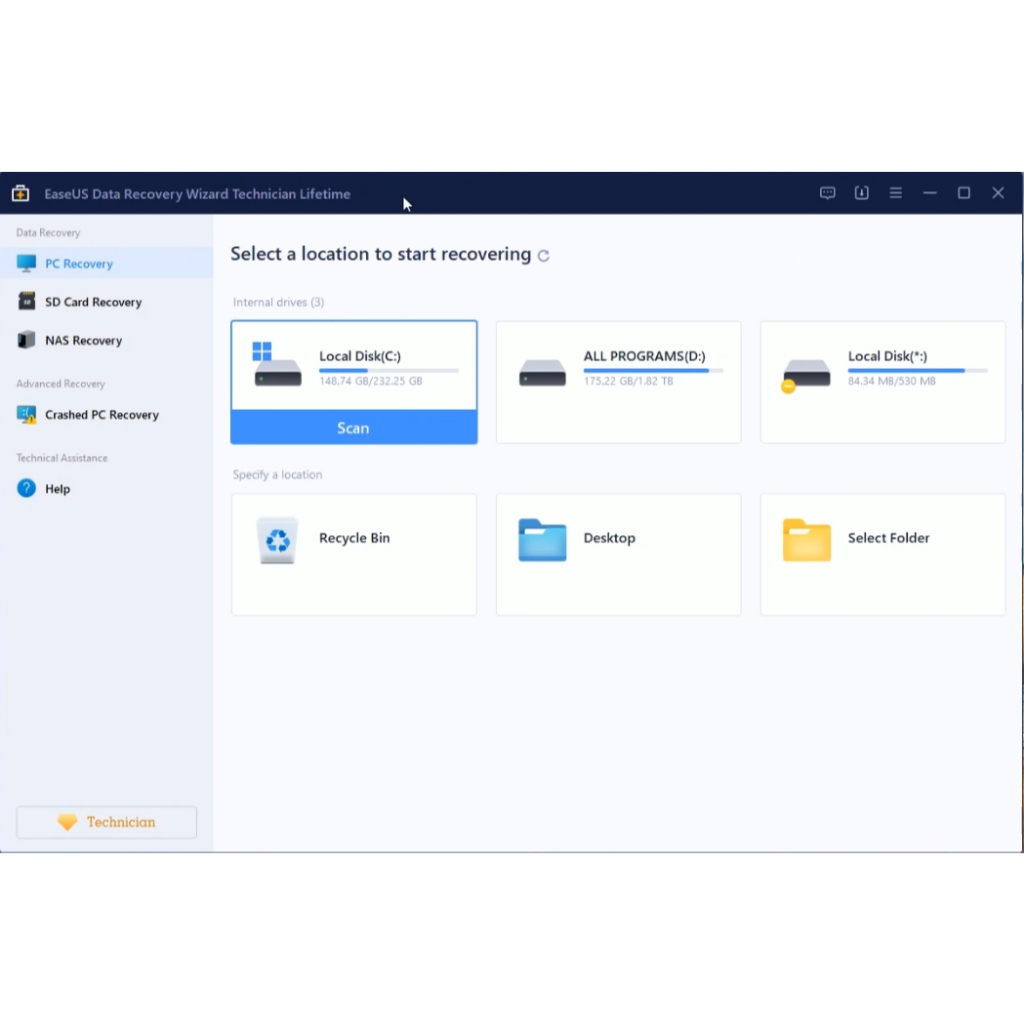This screenshot has height=1024, width=1024.
Task: Click the Technician button
Action: pyautogui.click(x=106, y=822)
